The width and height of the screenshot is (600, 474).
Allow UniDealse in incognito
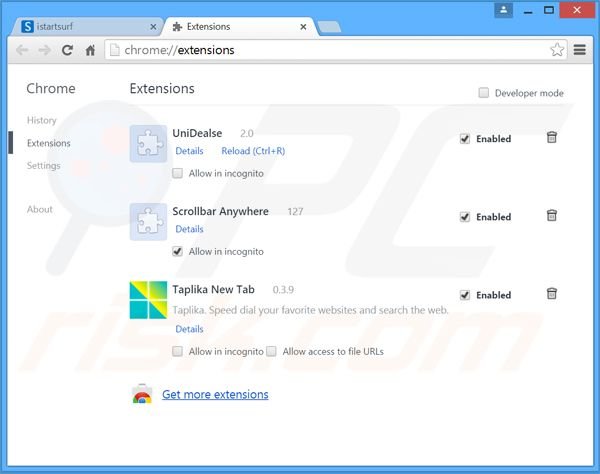[177, 173]
